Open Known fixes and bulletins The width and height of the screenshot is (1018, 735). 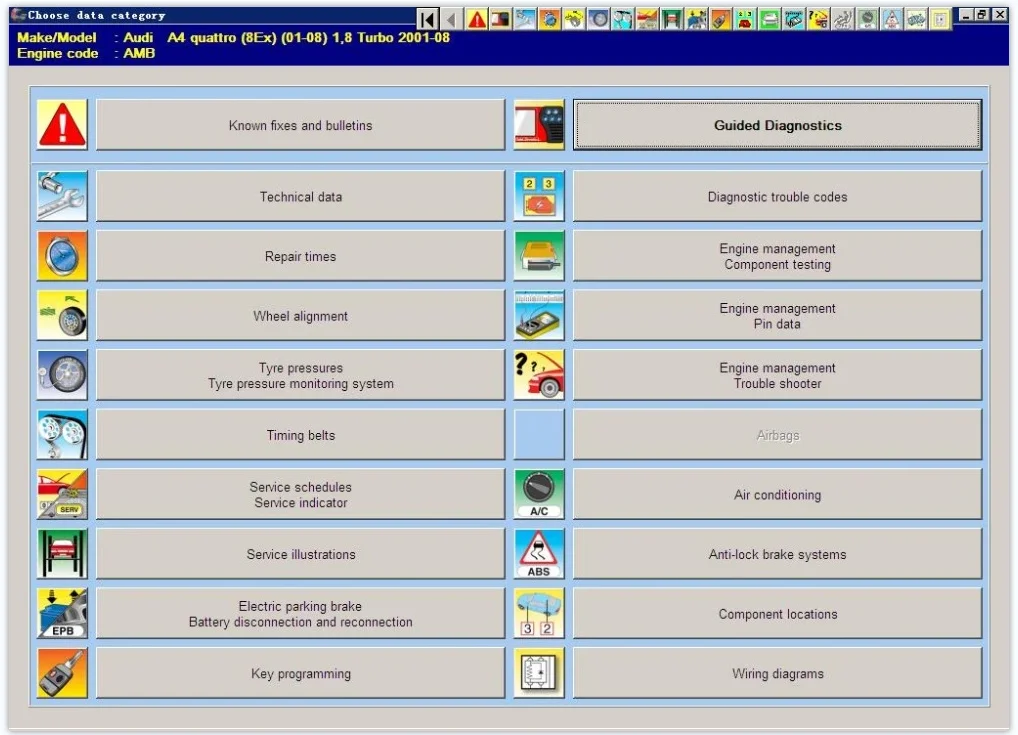[301, 125]
